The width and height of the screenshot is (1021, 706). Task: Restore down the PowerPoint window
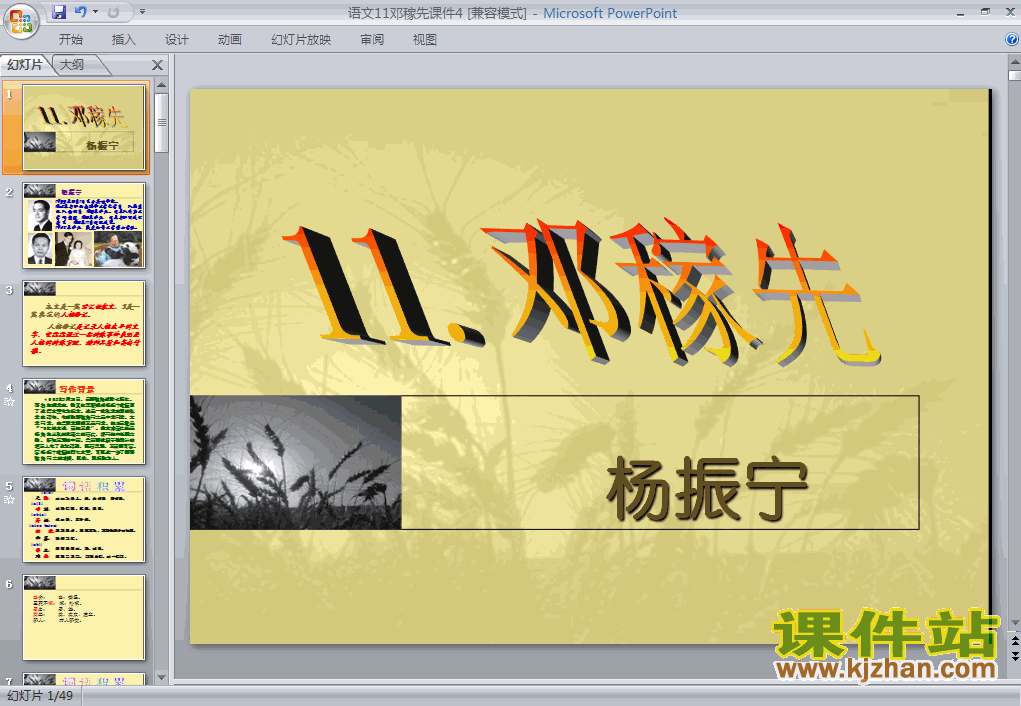[985, 12]
